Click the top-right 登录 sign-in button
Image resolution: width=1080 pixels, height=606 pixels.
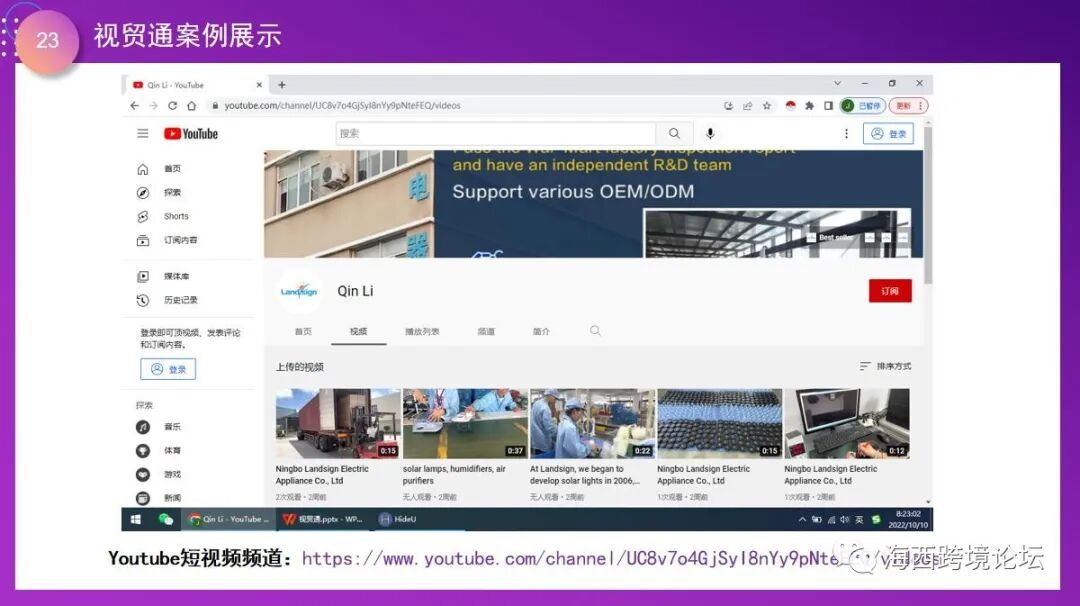tap(889, 134)
